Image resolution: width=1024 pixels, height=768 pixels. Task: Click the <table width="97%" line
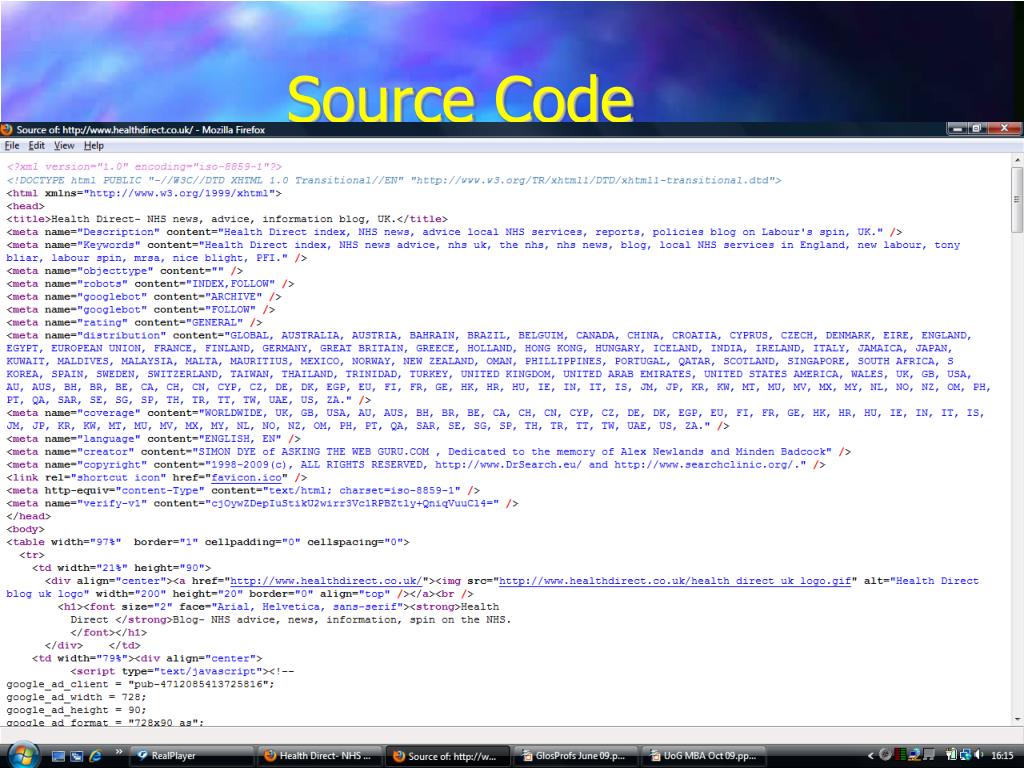pos(208,542)
